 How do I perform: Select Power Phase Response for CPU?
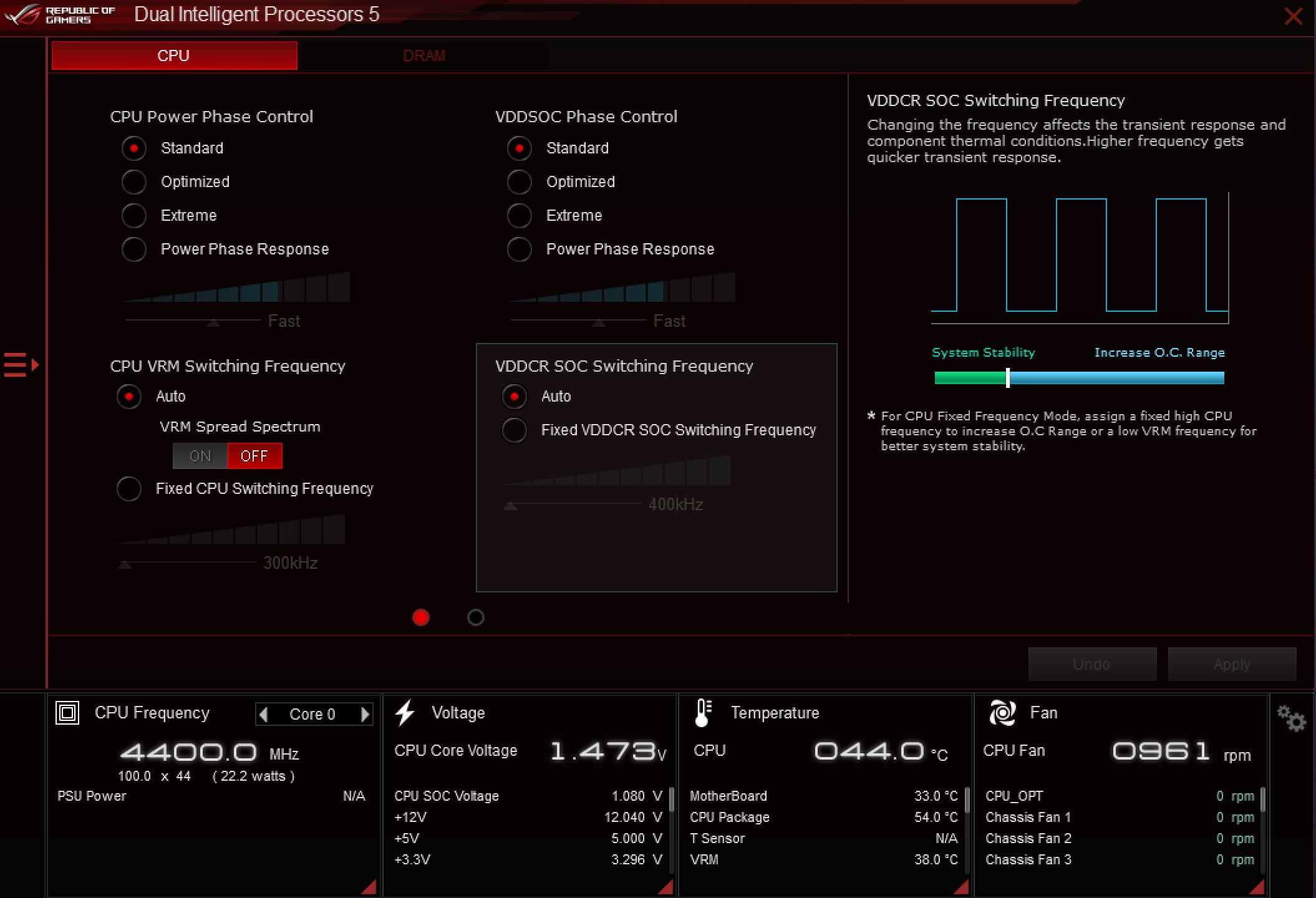tap(134, 249)
